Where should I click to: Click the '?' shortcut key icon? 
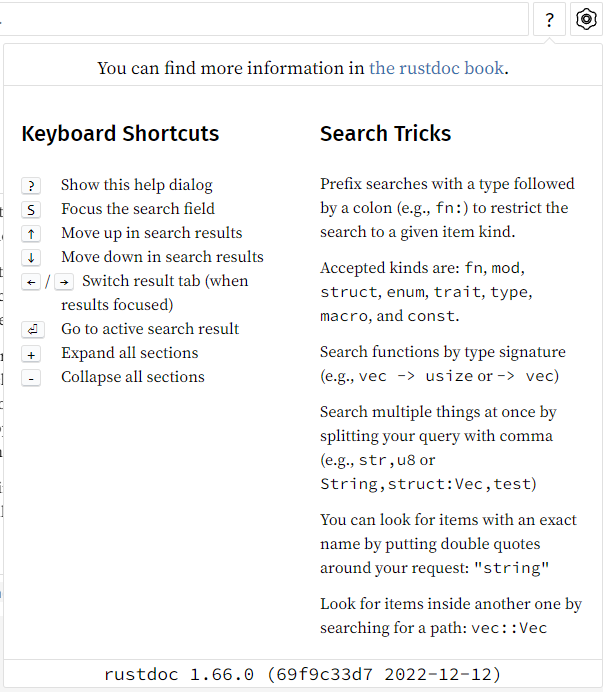point(31,185)
